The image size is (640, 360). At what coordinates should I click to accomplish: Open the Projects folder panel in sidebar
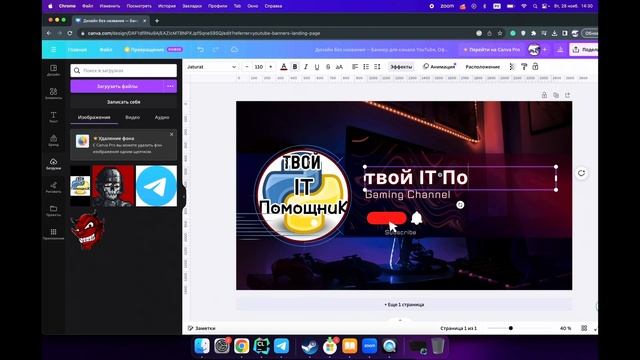click(x=53, y=210)
